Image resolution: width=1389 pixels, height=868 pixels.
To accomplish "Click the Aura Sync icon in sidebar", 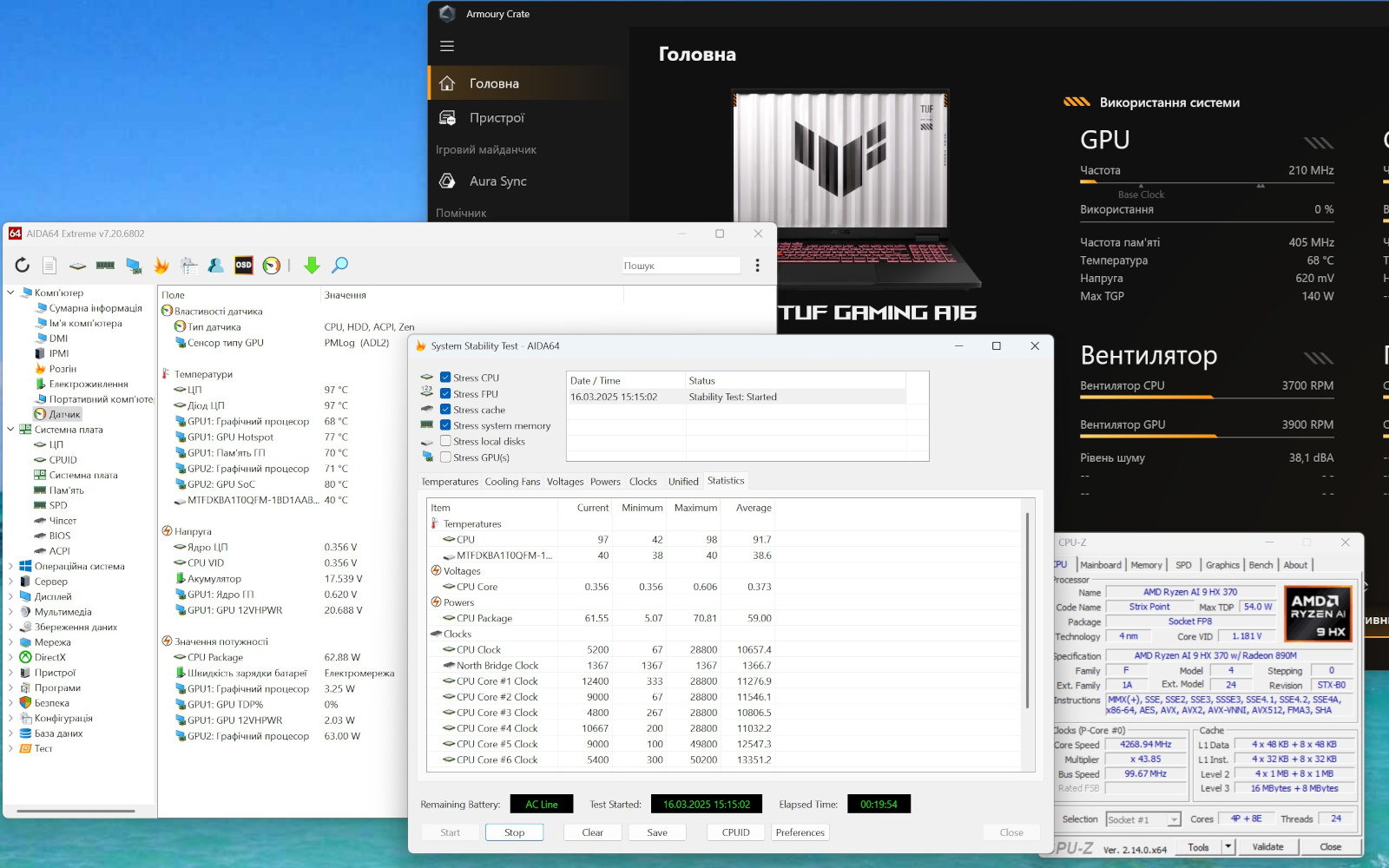I will pyautogui.click(x=447, y=181).
